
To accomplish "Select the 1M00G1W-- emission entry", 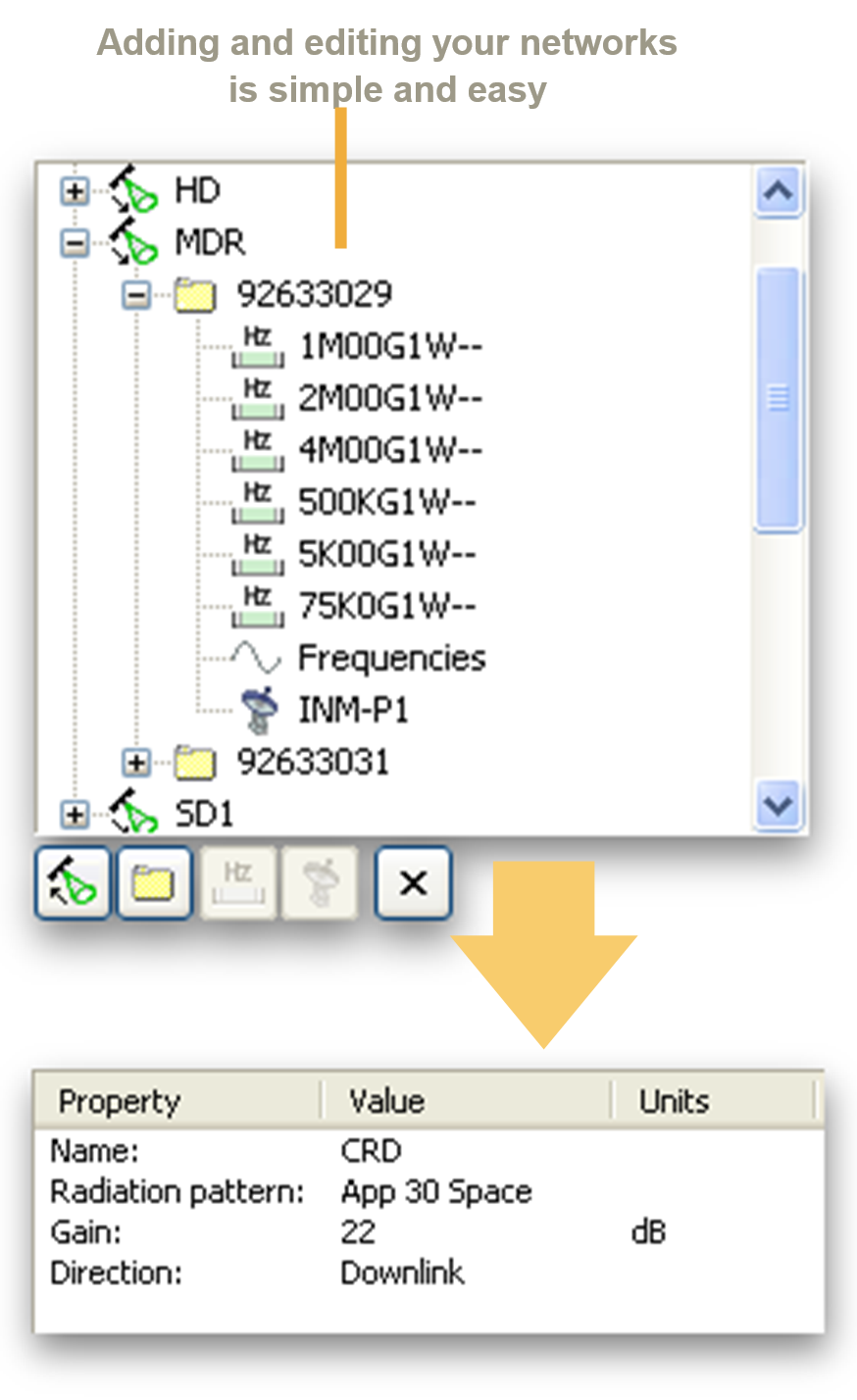I will (390, 346).
